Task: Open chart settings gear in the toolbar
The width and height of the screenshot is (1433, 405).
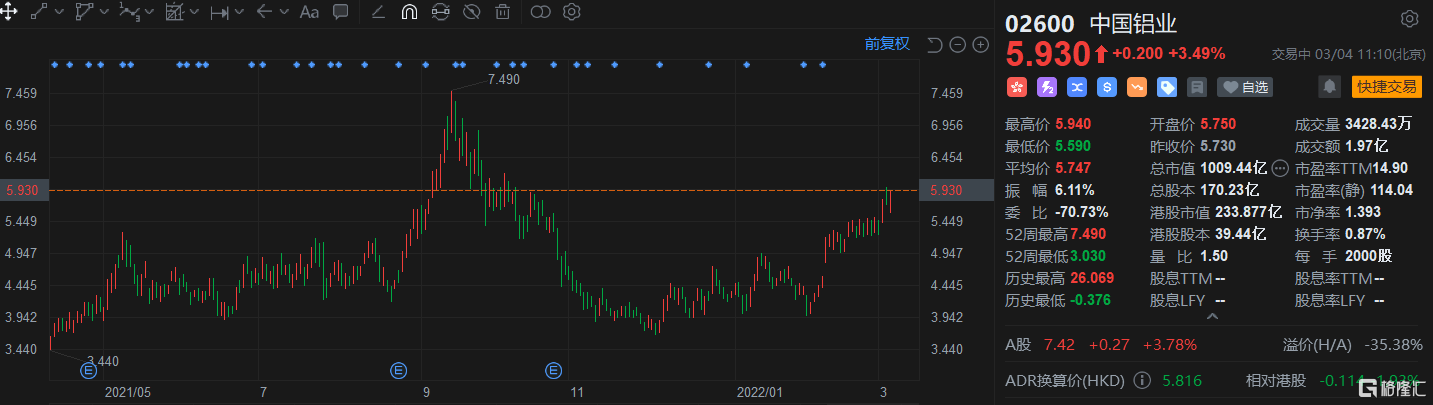Action: pos(572,12)
